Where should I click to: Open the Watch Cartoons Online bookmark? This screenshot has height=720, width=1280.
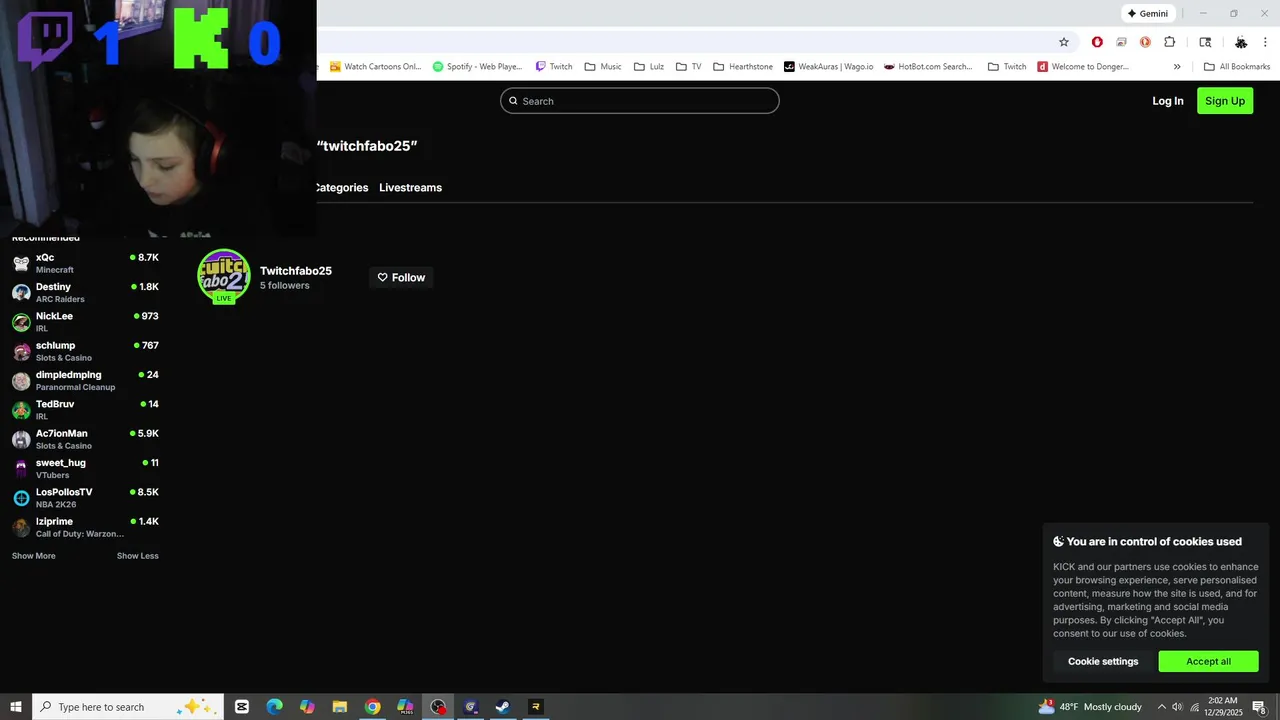tap(375, 67)
